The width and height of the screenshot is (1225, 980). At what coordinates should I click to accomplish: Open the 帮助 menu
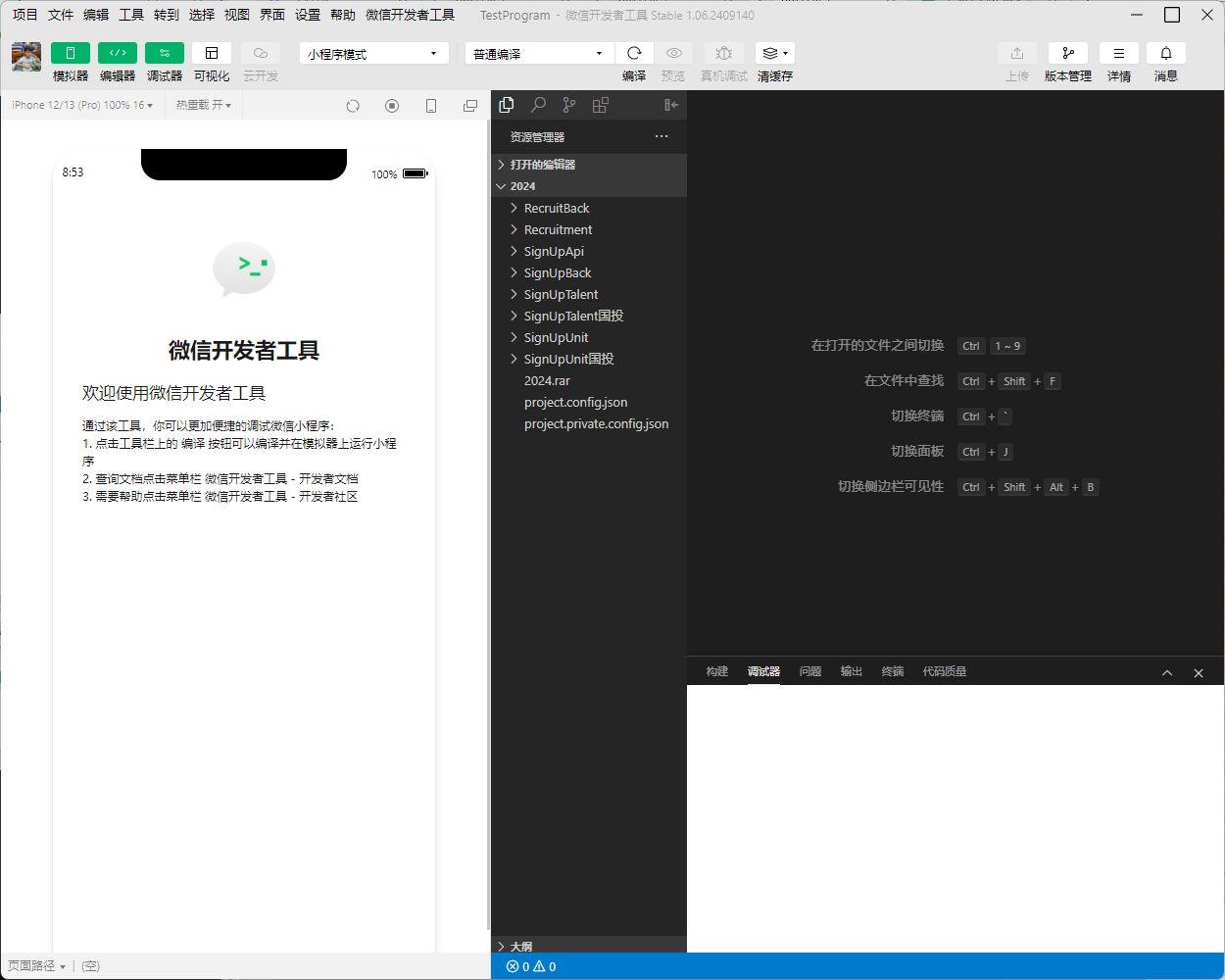tap(343, 15)
